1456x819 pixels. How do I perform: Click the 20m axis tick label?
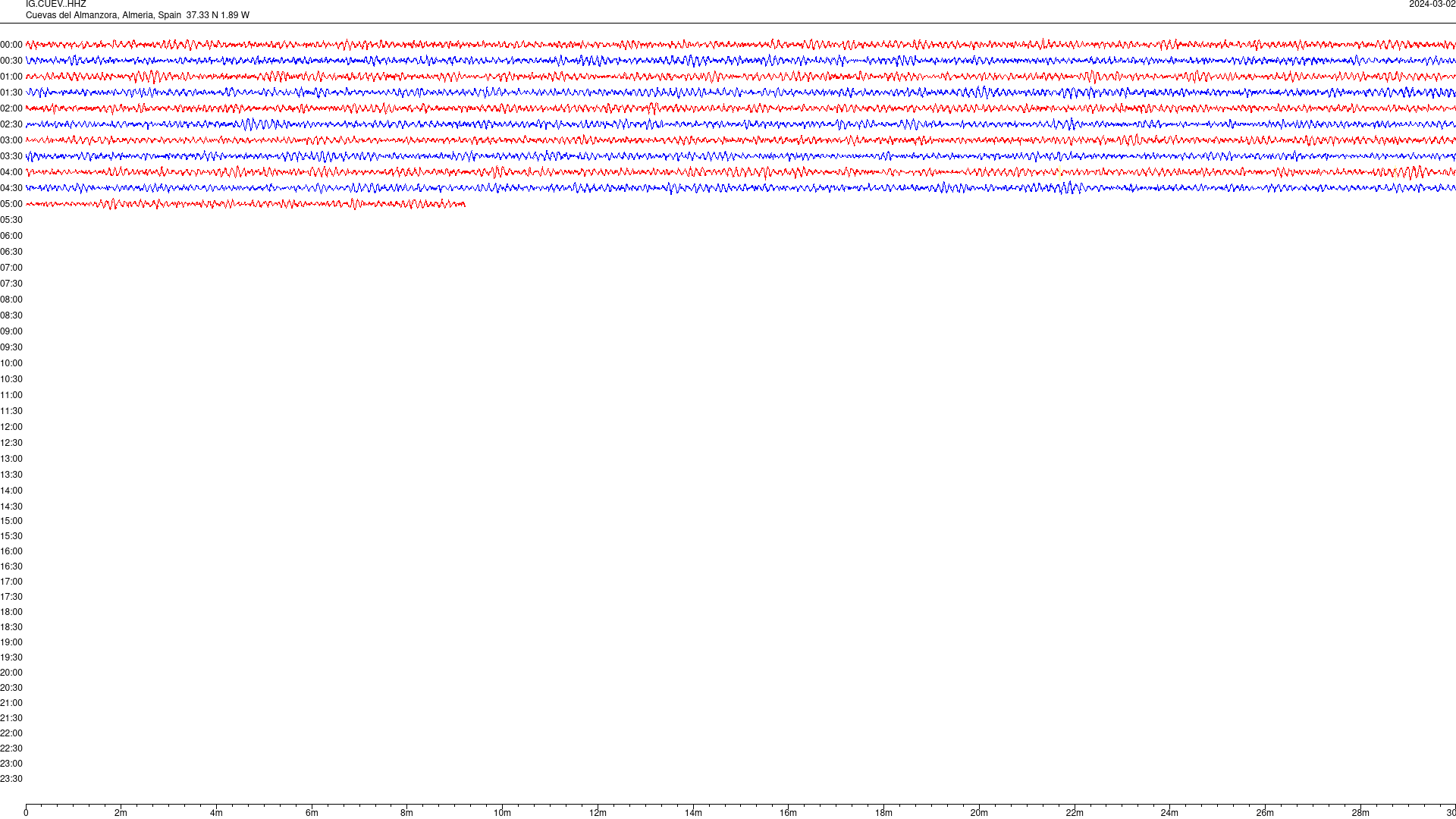[x=979, y=813]
